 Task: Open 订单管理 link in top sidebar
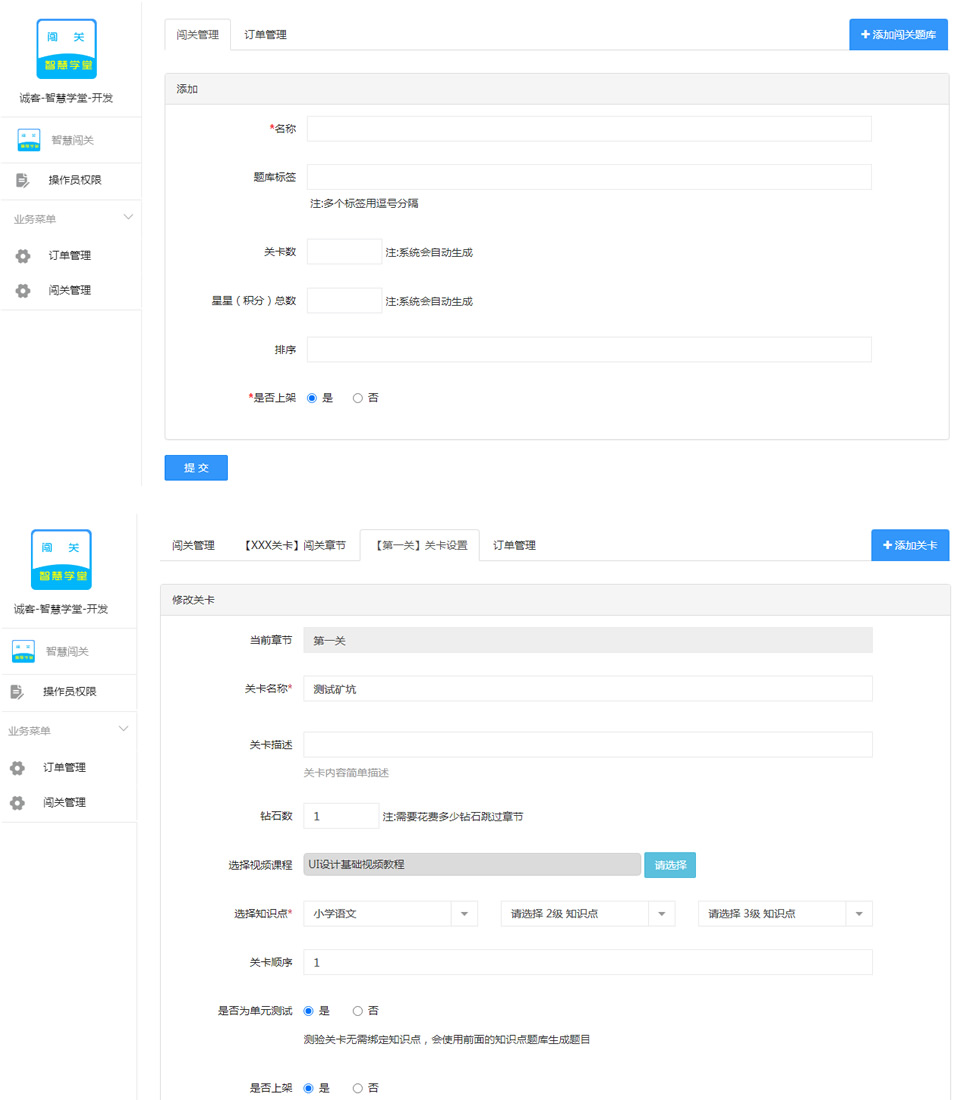[x=69, y=255]
